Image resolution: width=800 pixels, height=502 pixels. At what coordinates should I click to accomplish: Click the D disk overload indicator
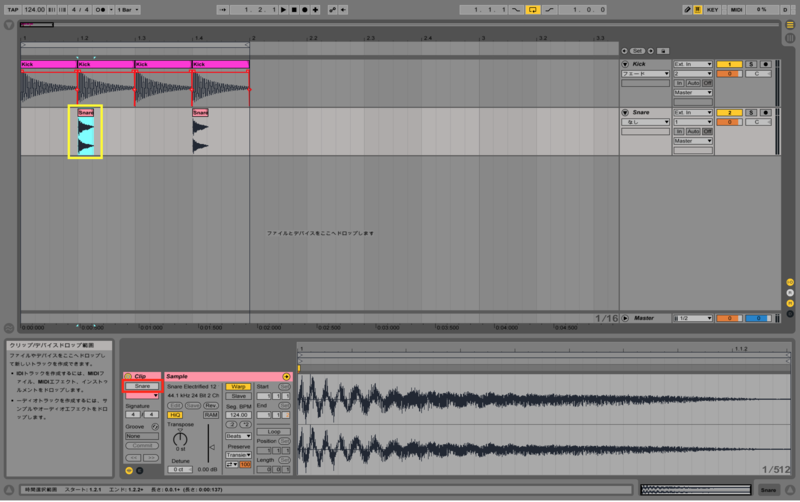[785, 10]
